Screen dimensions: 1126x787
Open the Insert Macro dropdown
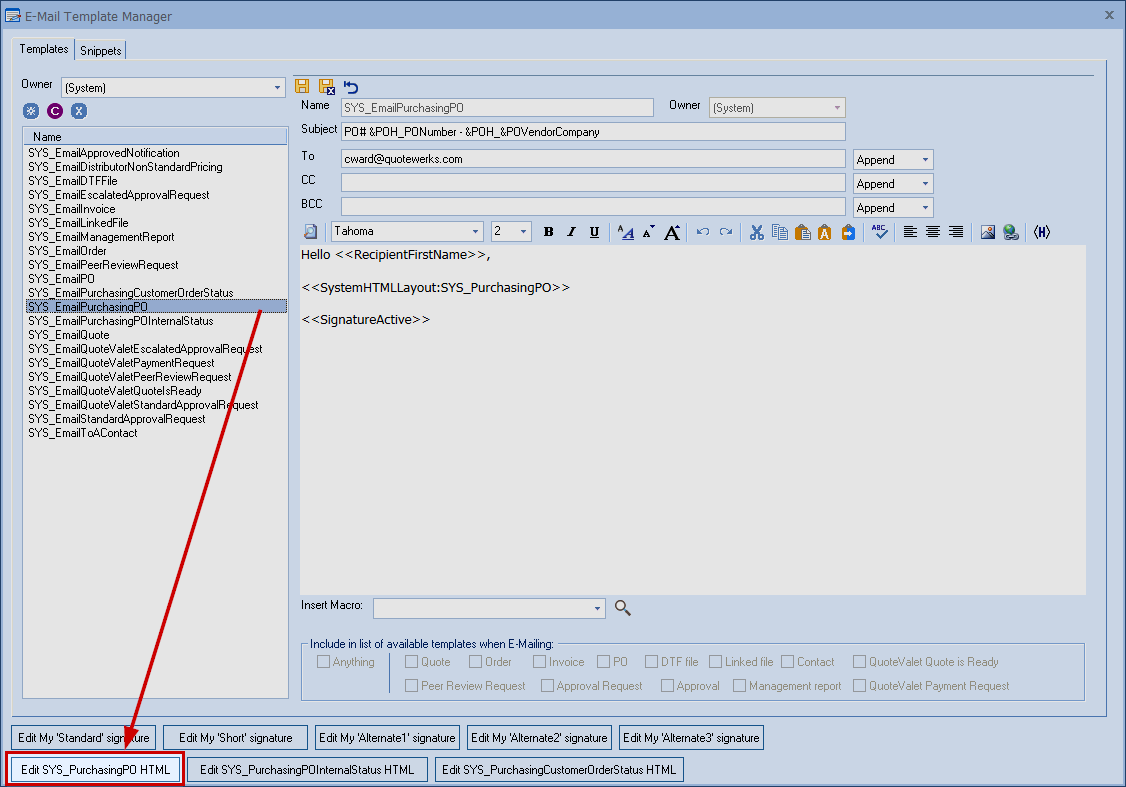pyautogui.click(x=598, y=608)
